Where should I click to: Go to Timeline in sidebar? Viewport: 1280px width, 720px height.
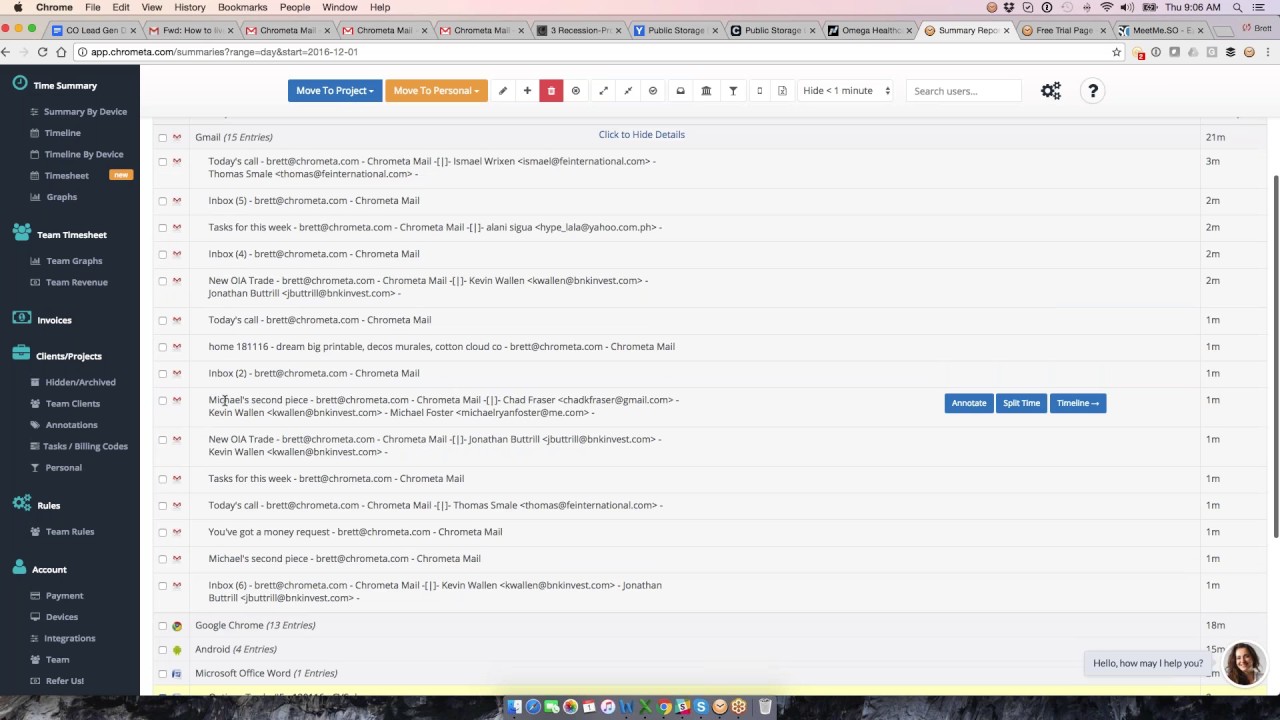point(62,133)
